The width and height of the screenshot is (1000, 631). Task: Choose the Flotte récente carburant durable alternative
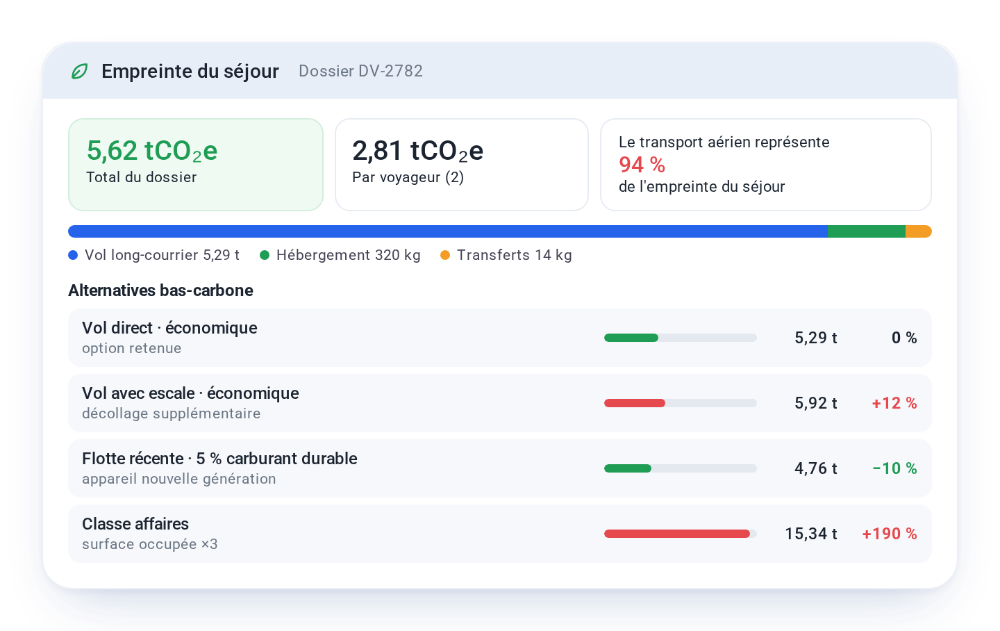500,468
